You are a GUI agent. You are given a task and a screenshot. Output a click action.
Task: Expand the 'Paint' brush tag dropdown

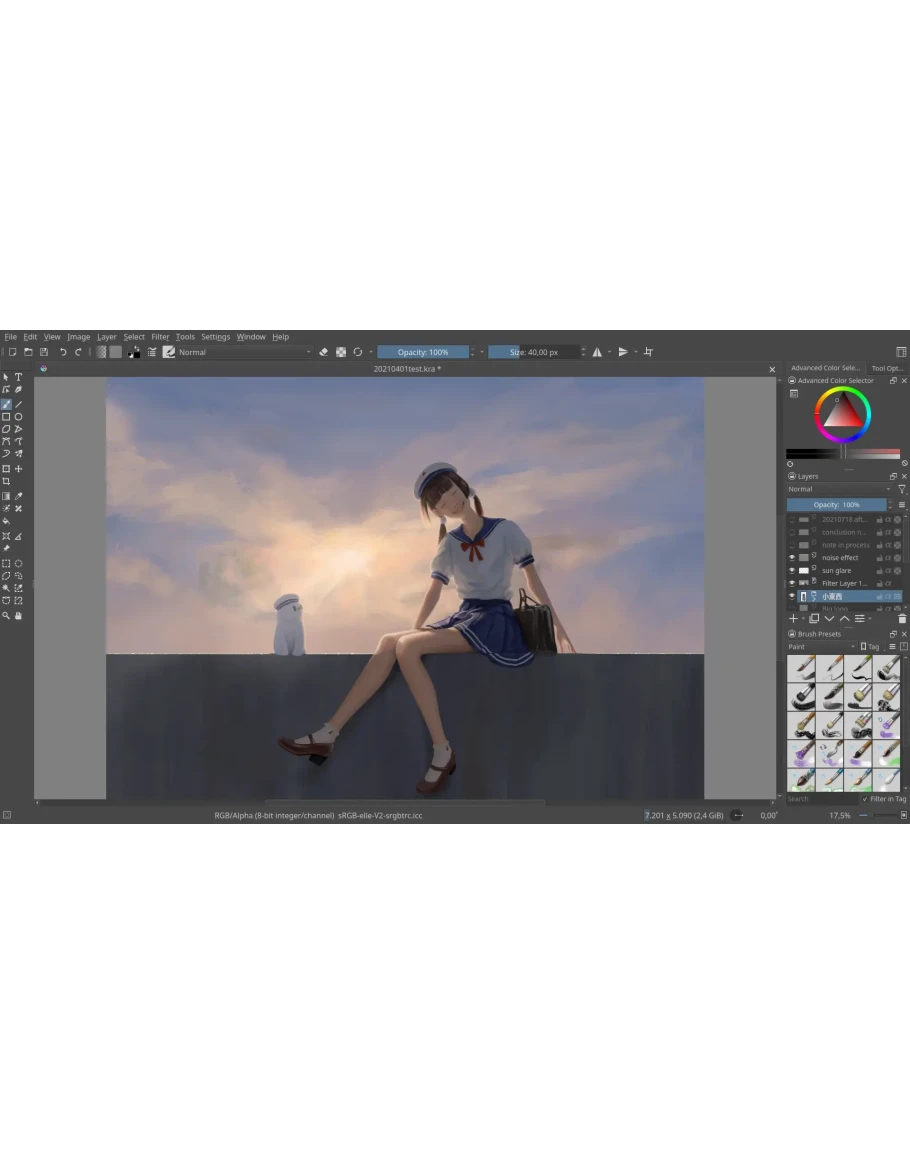(x=820, y=647)
